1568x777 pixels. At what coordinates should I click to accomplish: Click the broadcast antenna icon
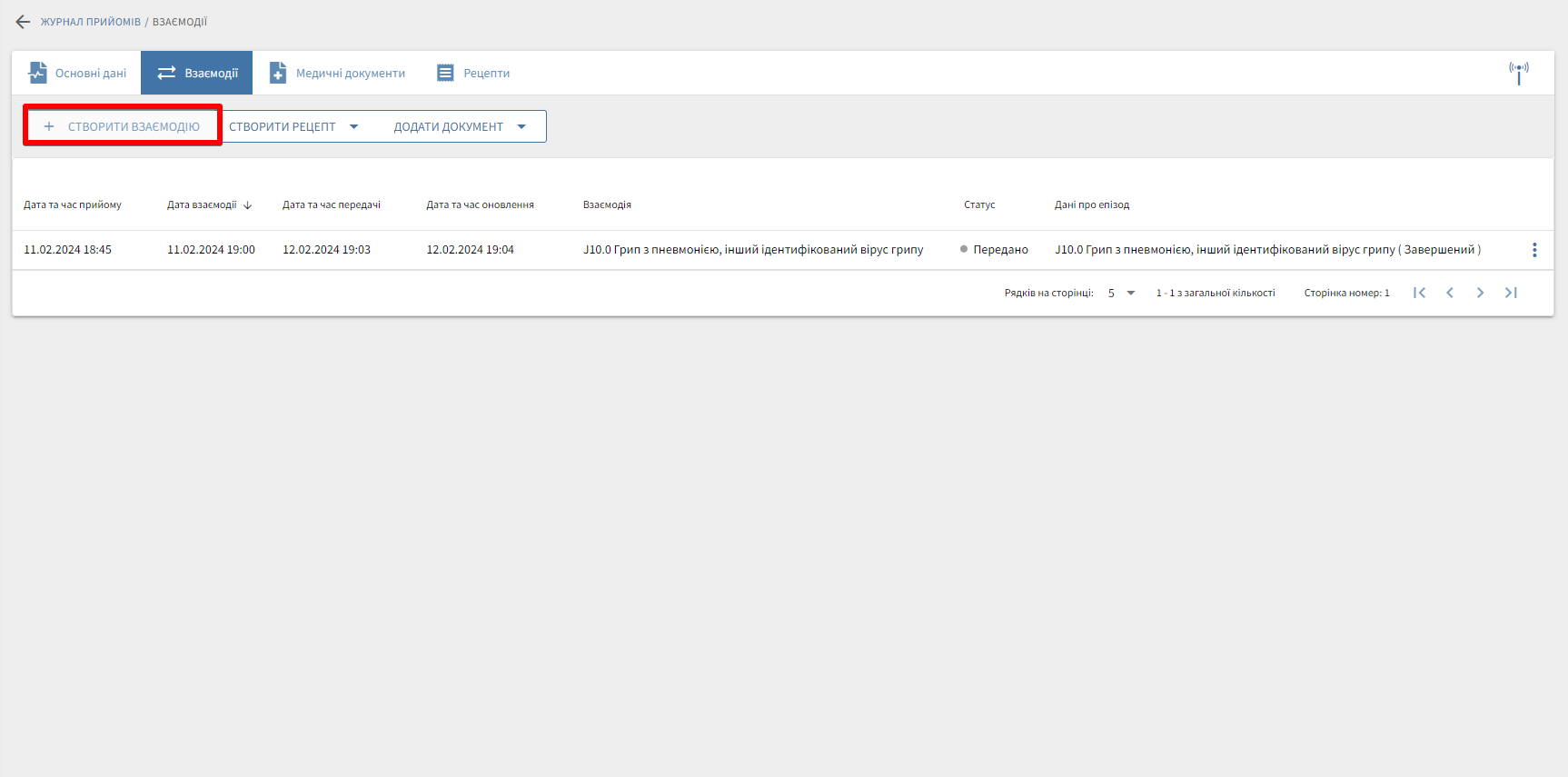(1518, 73)
